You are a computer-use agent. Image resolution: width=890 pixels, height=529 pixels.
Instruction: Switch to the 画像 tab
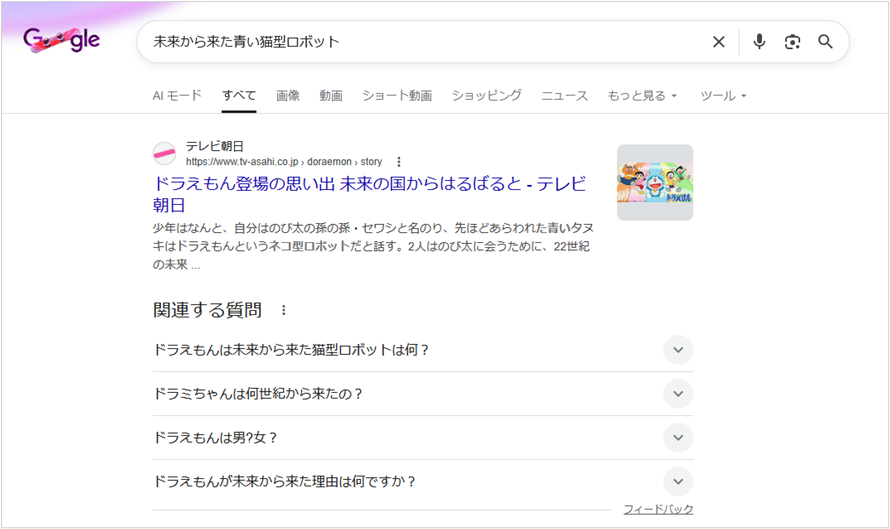pos(288,96)
